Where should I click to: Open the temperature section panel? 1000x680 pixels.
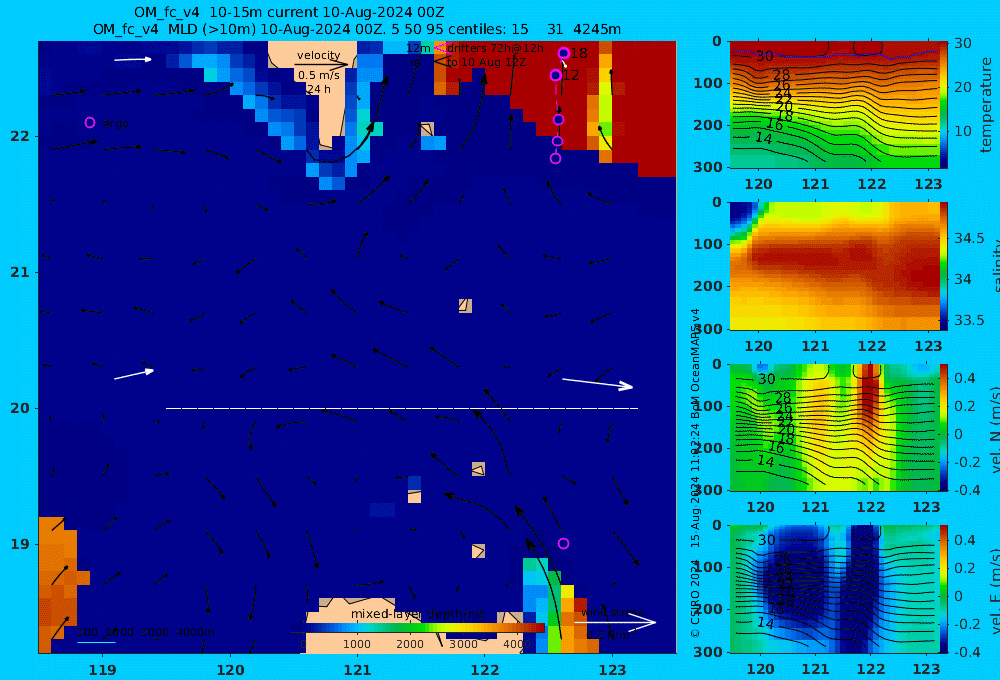pos(834,105)
